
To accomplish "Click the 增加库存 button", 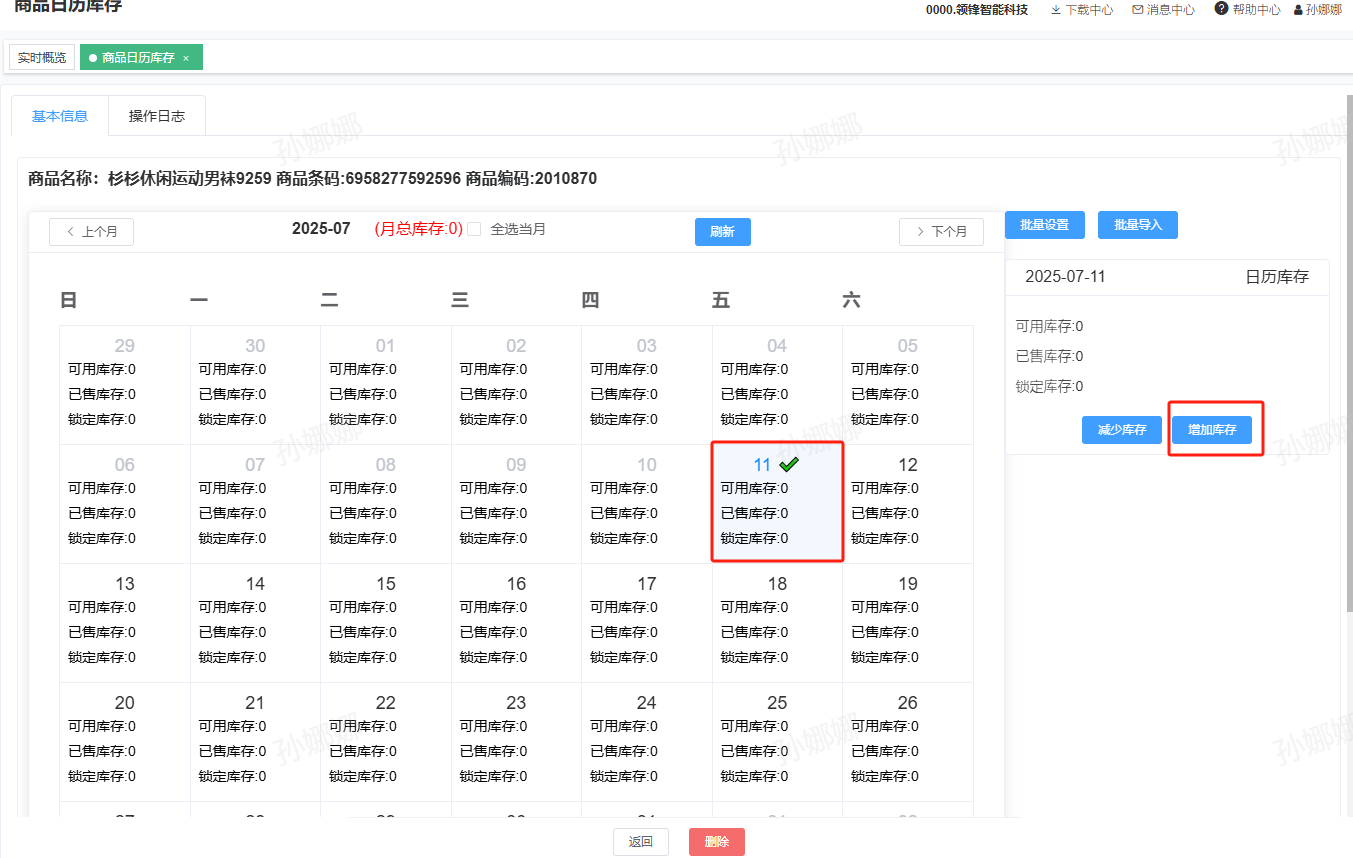I will click(x=1211, y=430).
